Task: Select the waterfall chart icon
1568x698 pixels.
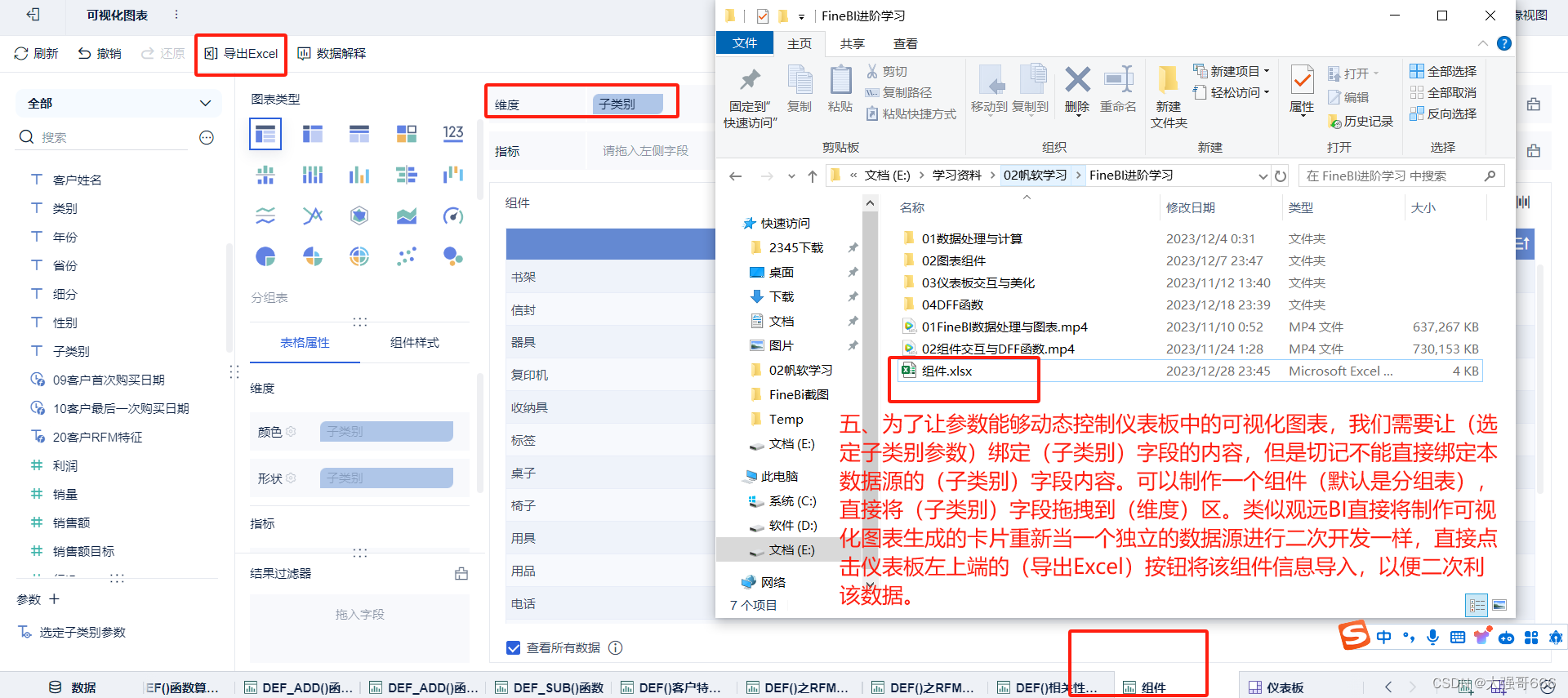Action: coord(453,175)
